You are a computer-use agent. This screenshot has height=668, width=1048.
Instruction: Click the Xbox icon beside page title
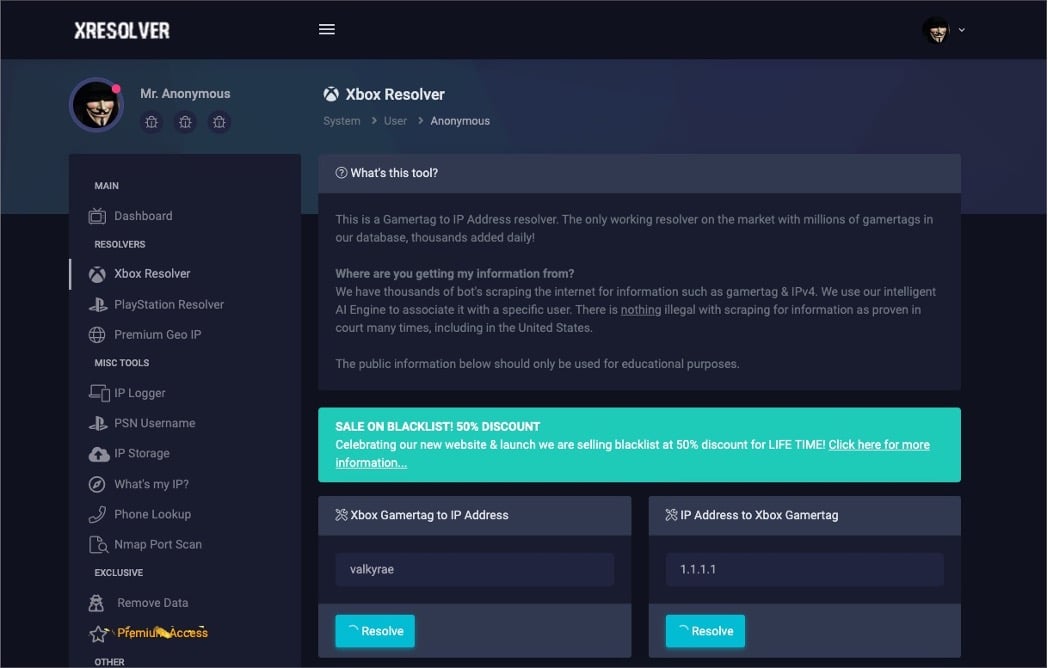[x=331, y=94]
